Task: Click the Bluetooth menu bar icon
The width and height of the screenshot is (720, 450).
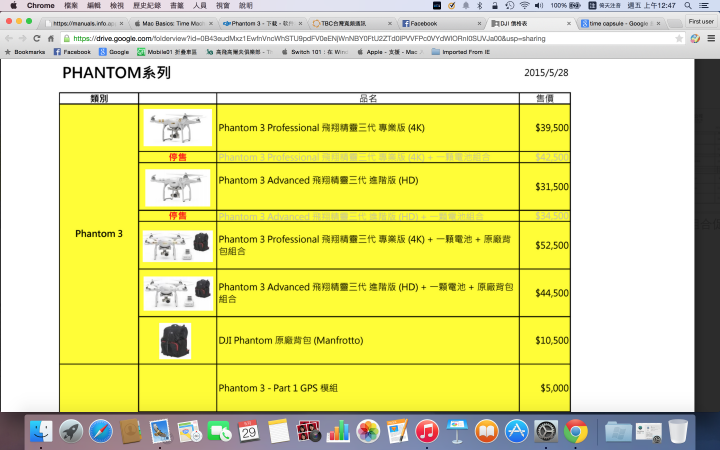Action: tap(480, 6)
